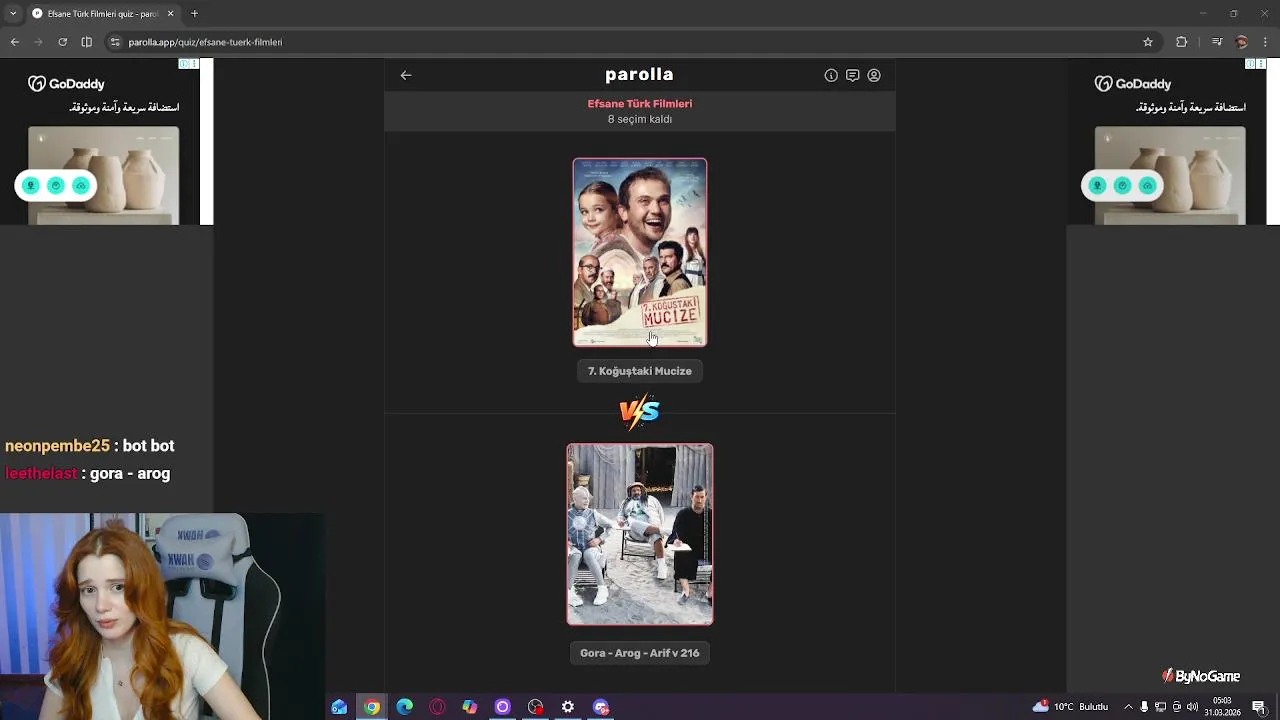This screenshot has width=1280, height=720.
Task: Open the weather widget 10°C Bulutlu
Action: 1070,707
